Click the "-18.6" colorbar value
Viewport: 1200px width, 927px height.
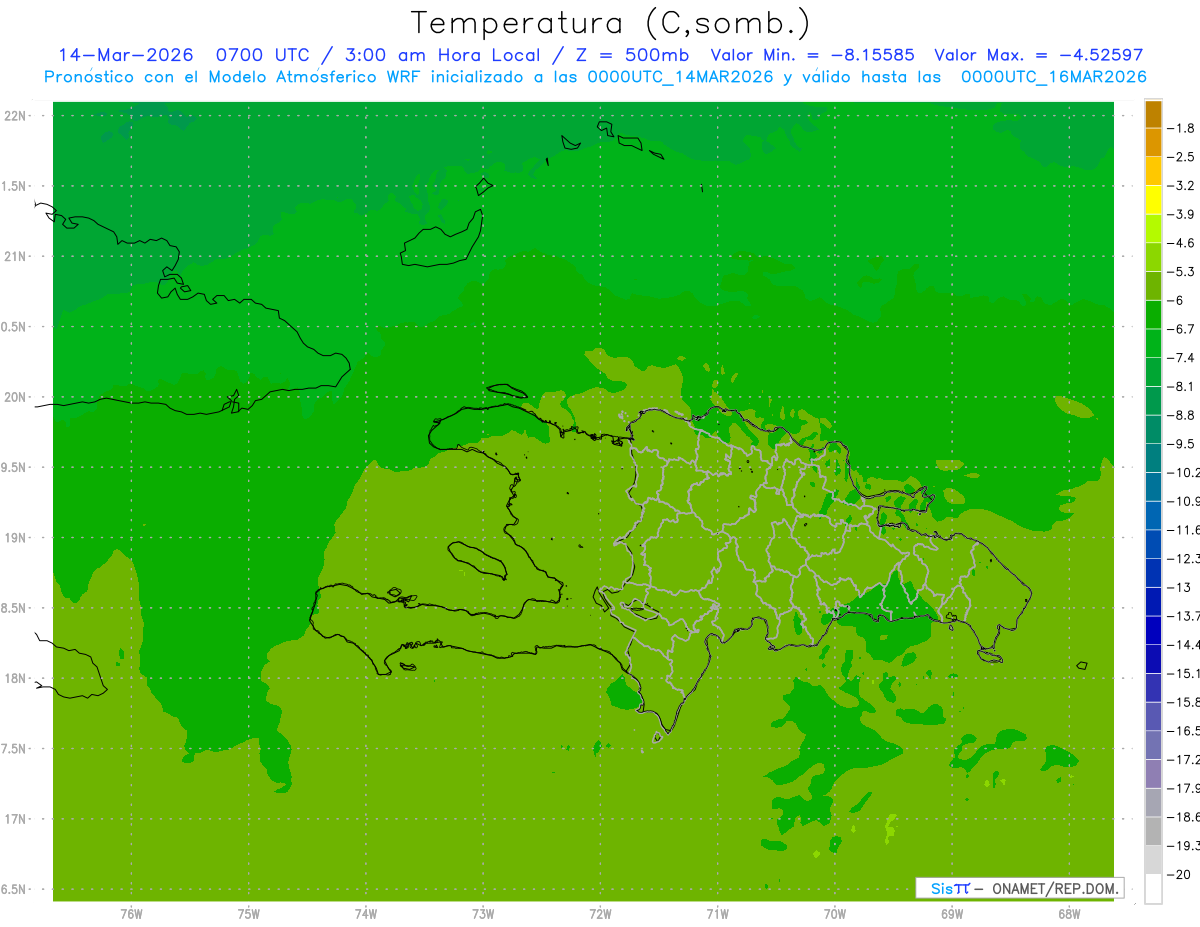coord(1184,817)
